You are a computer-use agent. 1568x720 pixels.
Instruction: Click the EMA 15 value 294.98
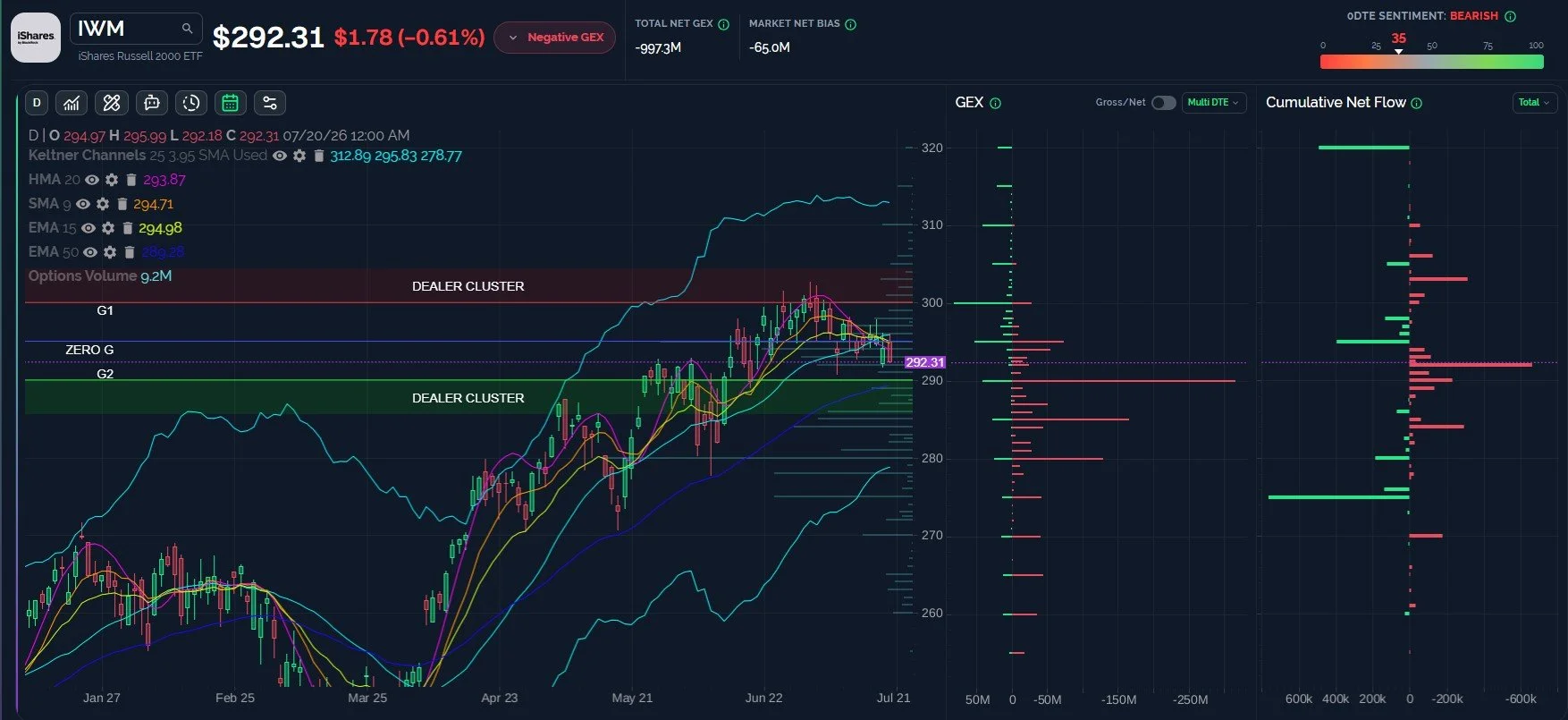(x=160, y=228)
